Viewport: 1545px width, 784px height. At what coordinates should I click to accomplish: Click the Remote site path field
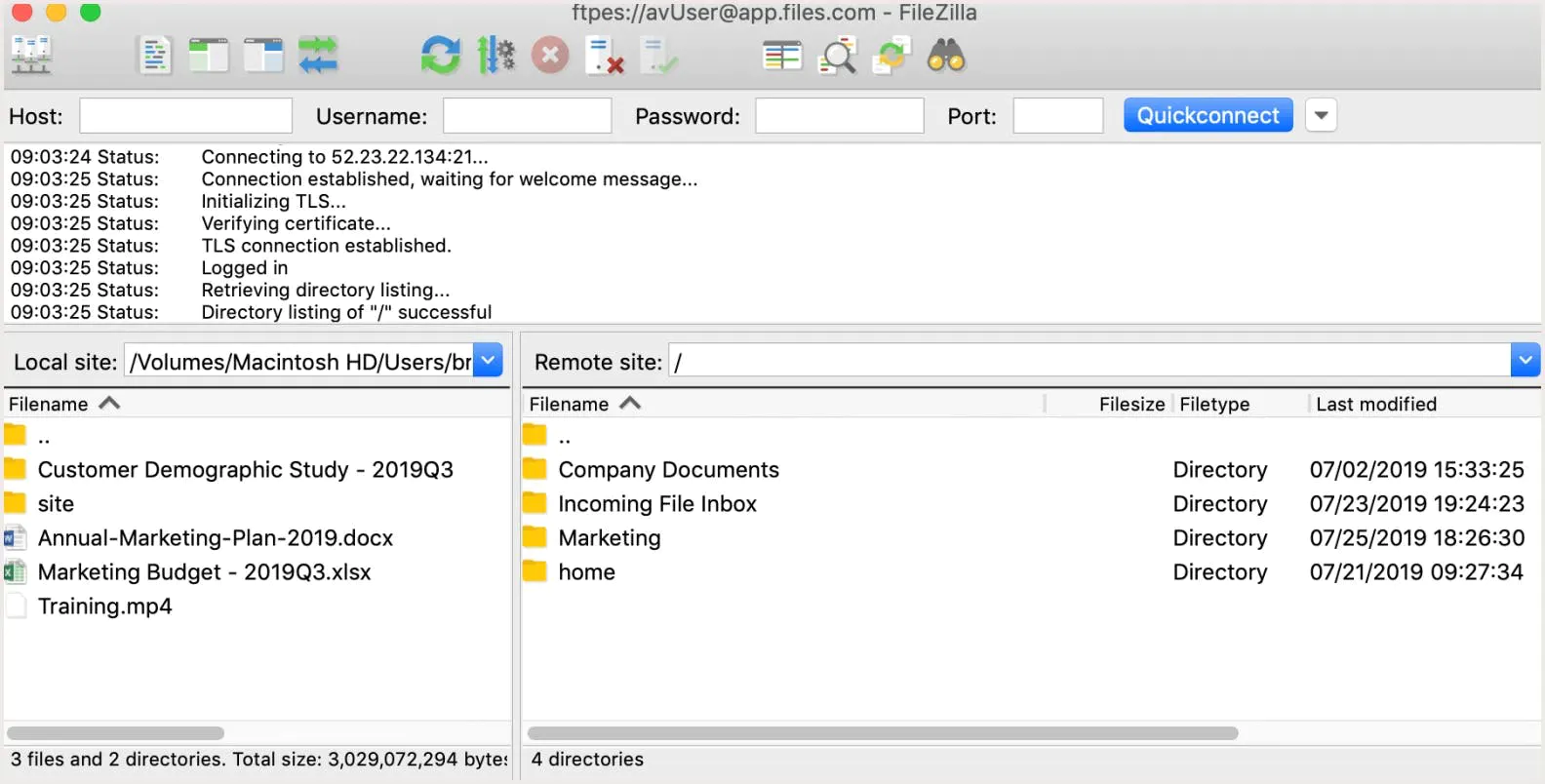pyautogui.click(x=1089, y=361)
